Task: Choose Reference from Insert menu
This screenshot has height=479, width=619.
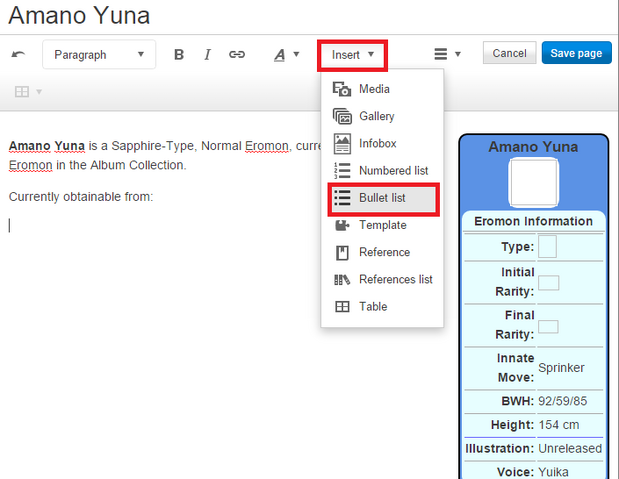Action: pyautogui.click(x=382, y=252)
